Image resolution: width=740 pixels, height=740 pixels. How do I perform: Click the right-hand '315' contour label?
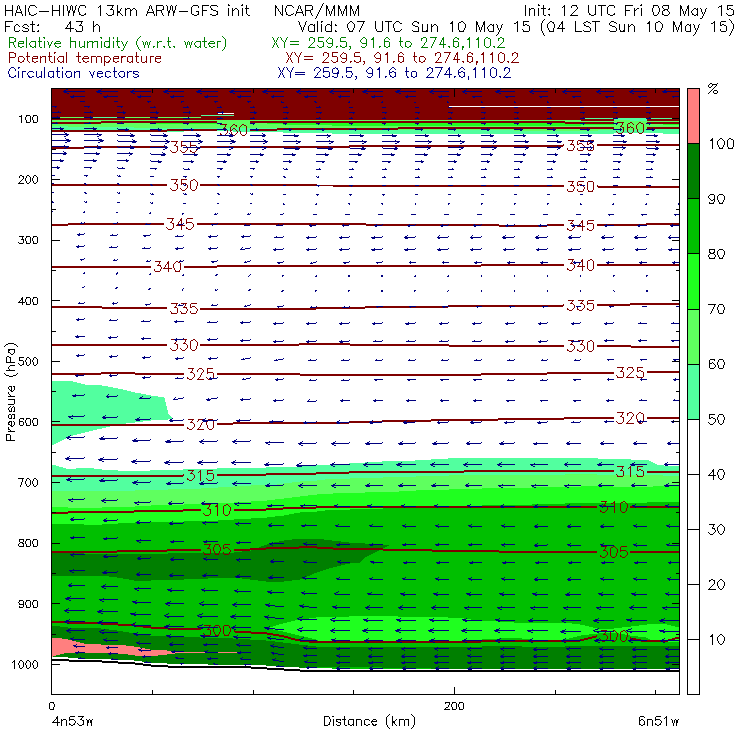point(631,471)
